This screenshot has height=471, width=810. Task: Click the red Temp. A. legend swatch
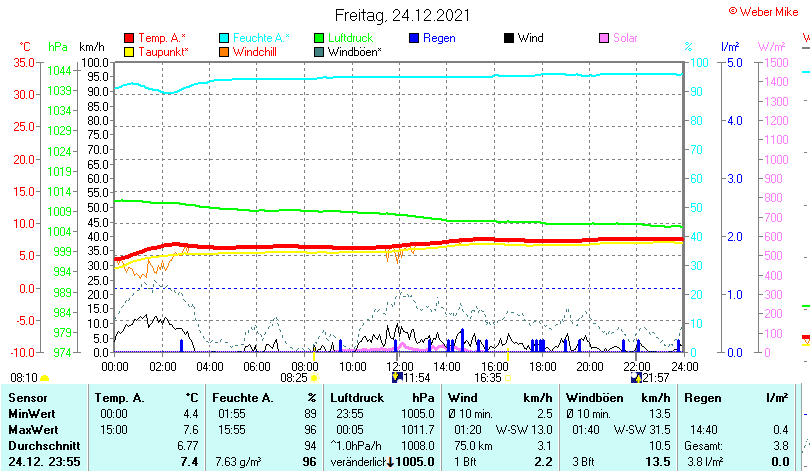pyautogui.click(x=129, y=38)
